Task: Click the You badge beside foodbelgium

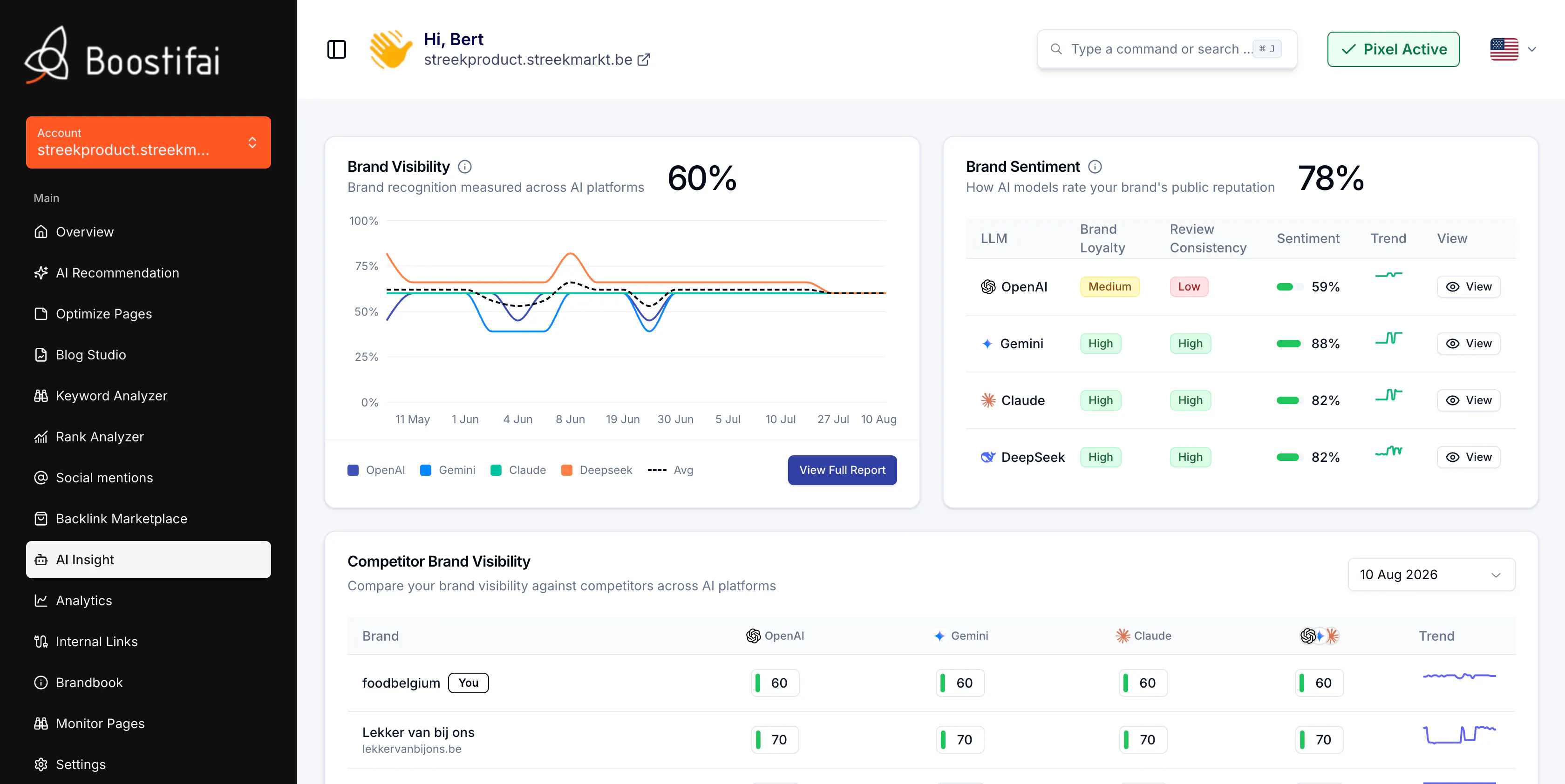Action: click(469, 683)
